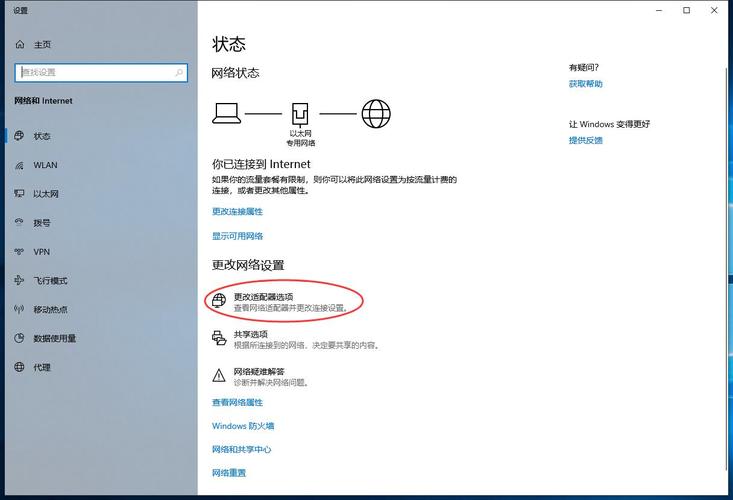
Task: Click the 数据使用量 pie chart icon
Action: [19, 338]
